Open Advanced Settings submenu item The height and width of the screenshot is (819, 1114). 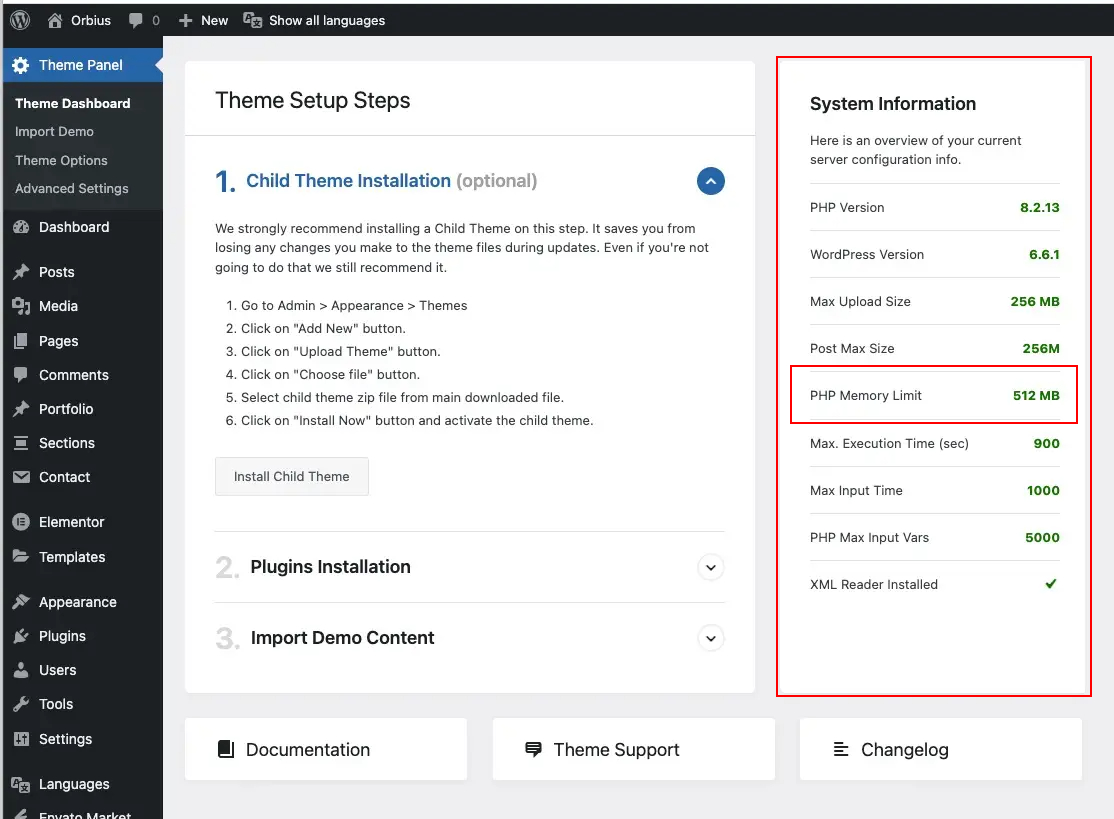[72, 188]
